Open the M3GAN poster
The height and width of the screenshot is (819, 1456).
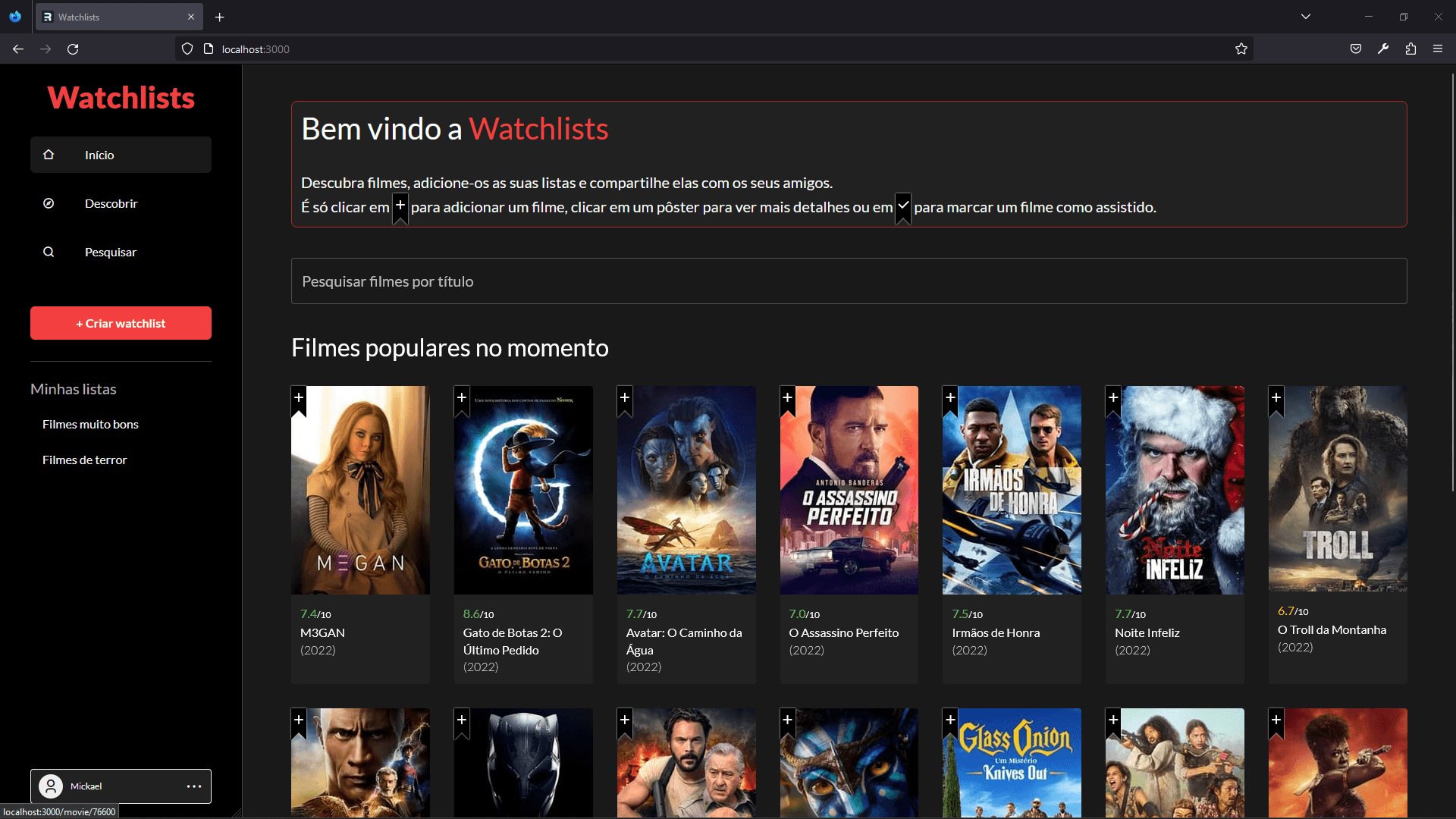click(x=360, y=490)
